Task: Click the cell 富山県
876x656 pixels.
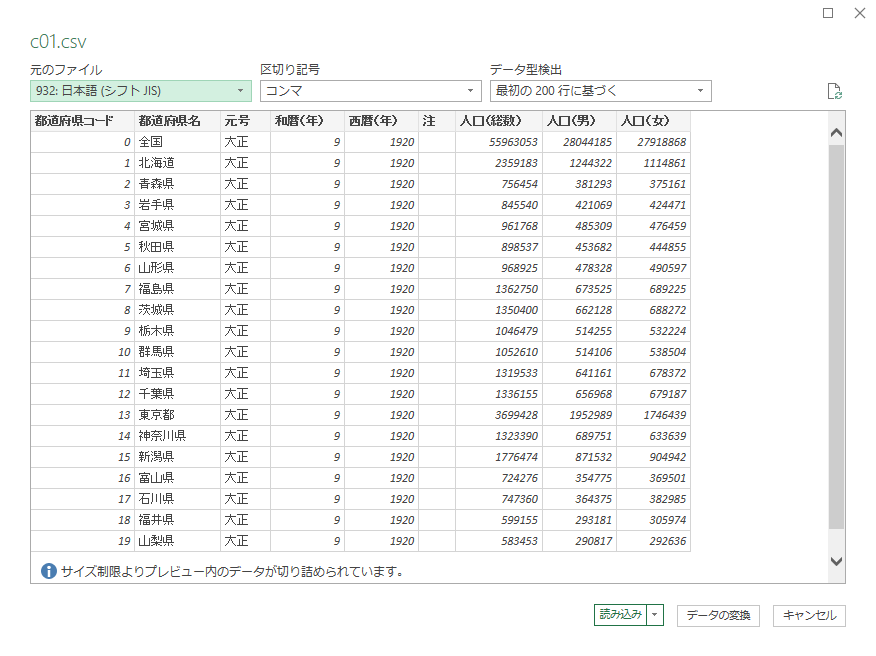Action: tap(177, 478)
